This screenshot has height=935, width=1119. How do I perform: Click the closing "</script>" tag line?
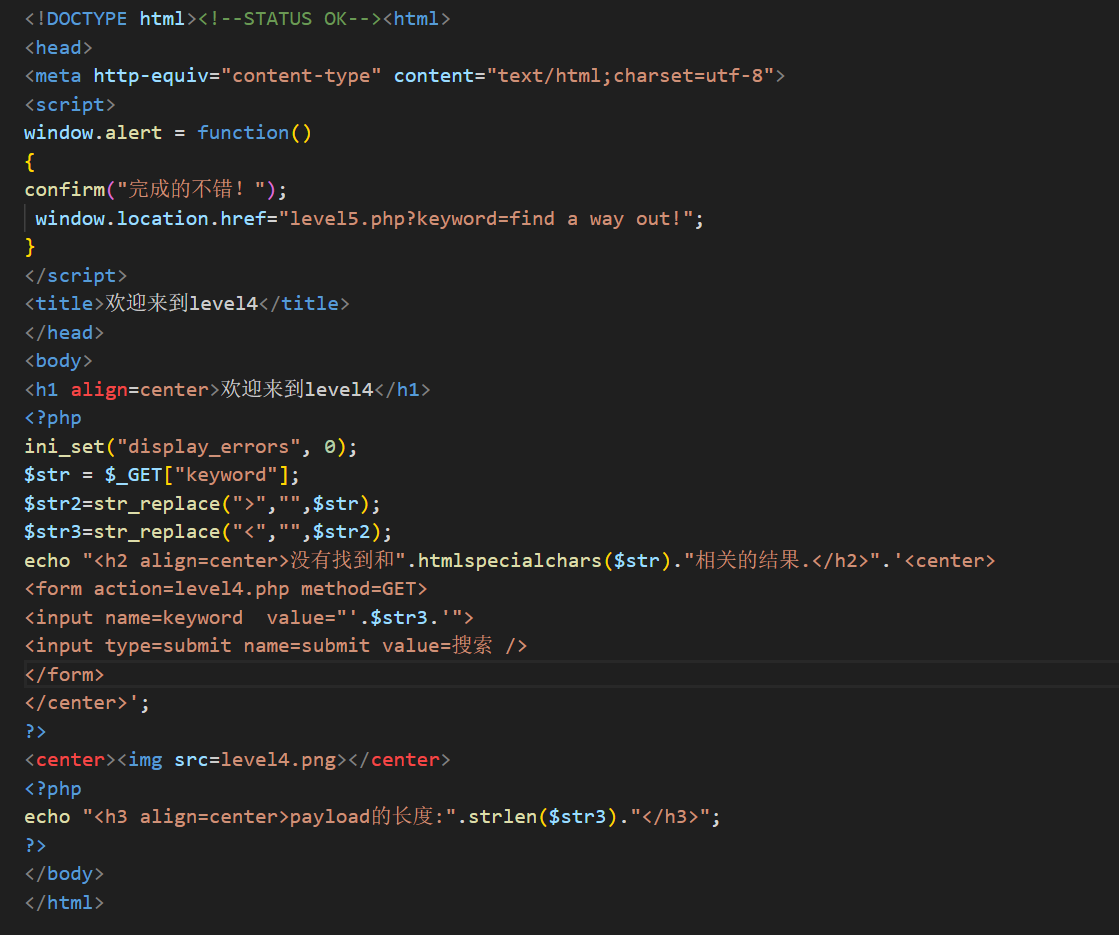click(x=76, y=276)
